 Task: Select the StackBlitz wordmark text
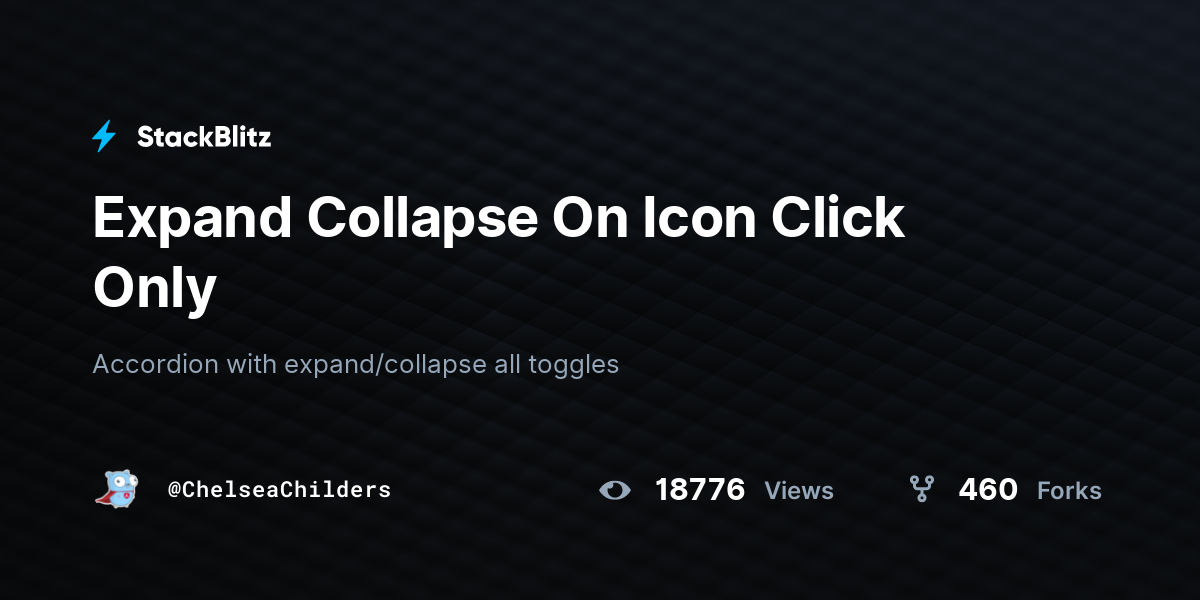click(x=204, y=137)
